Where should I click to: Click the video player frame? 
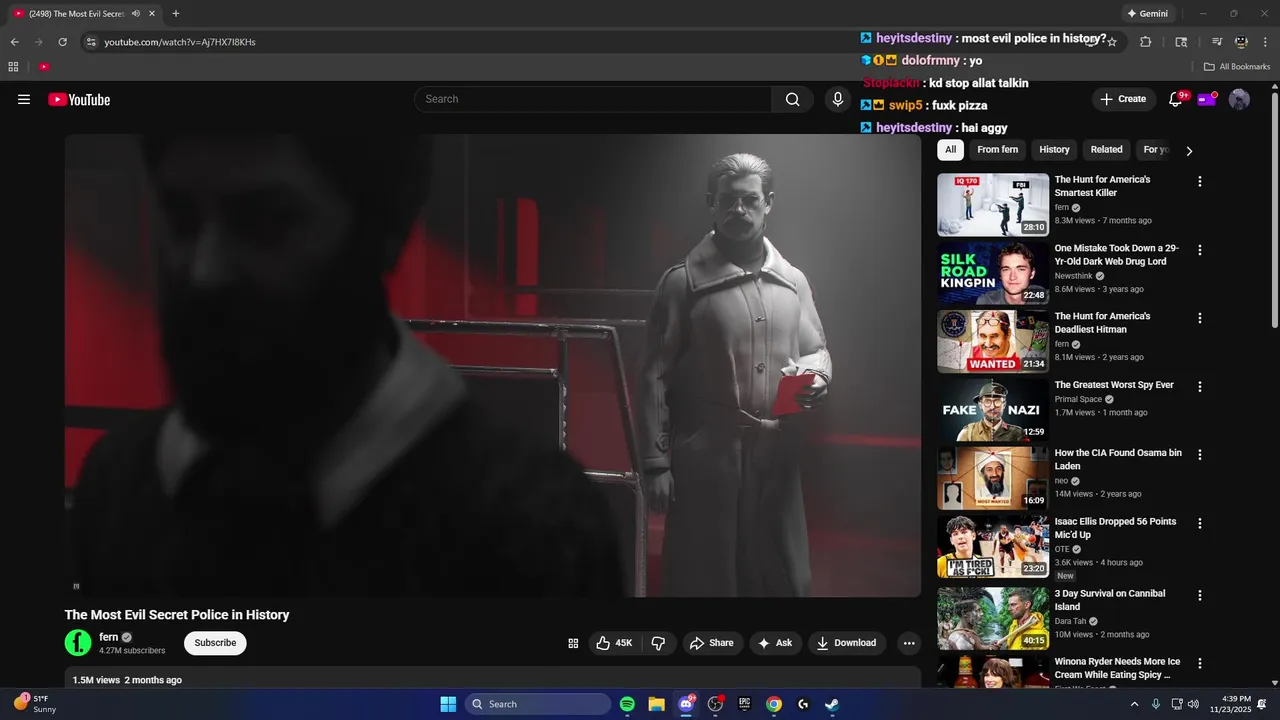click(x=493, y=366)
